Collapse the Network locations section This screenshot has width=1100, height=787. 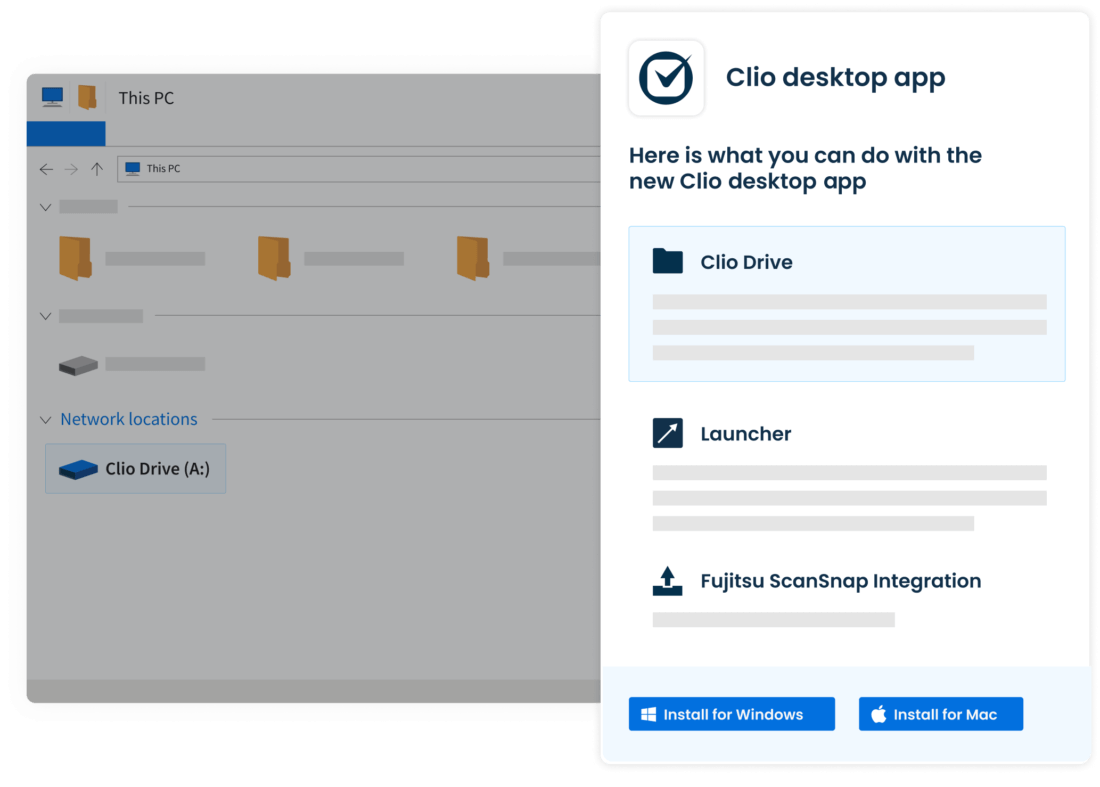pos(45,419)
